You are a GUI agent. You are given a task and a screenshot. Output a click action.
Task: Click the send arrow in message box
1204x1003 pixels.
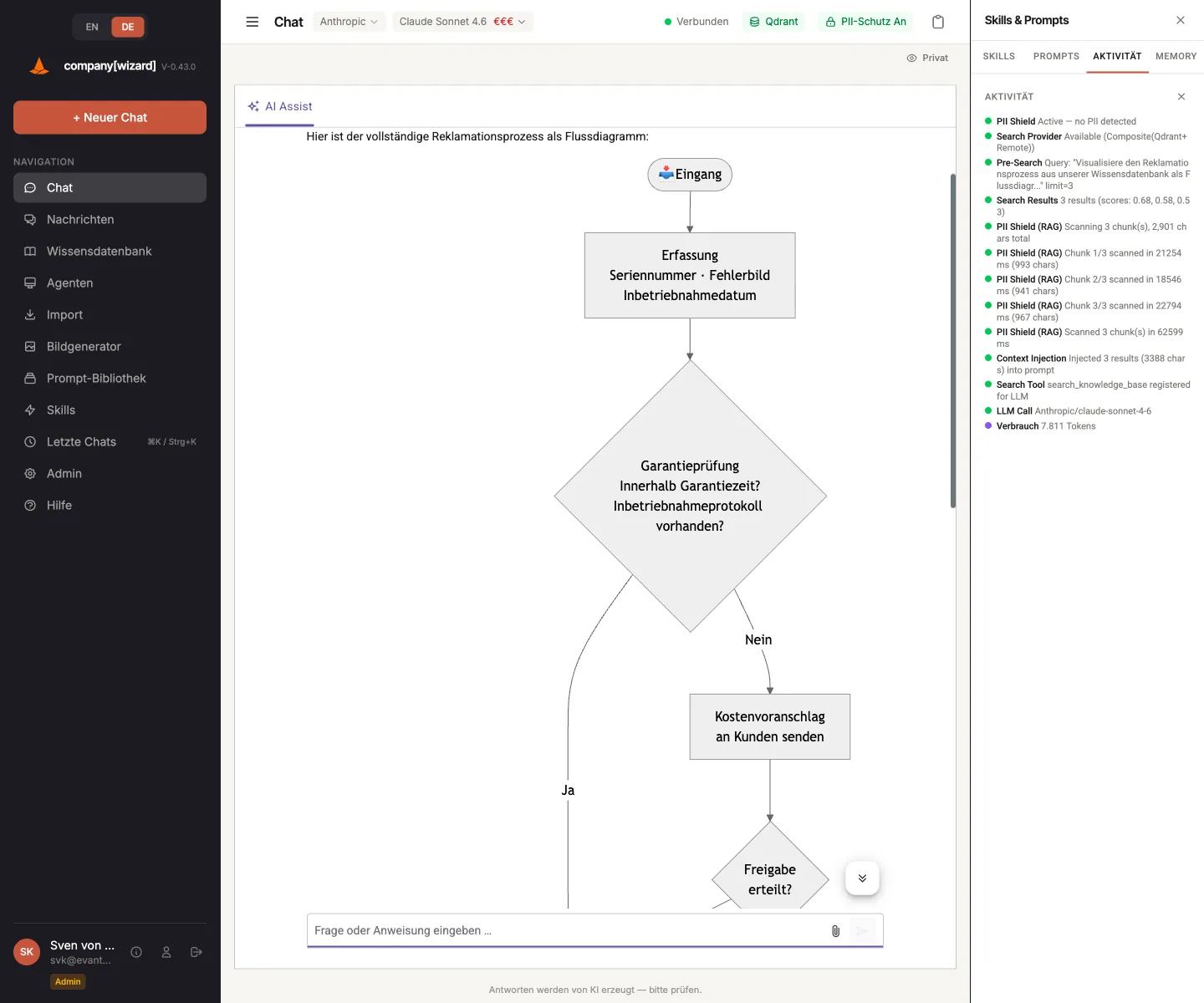click(862, 930)
